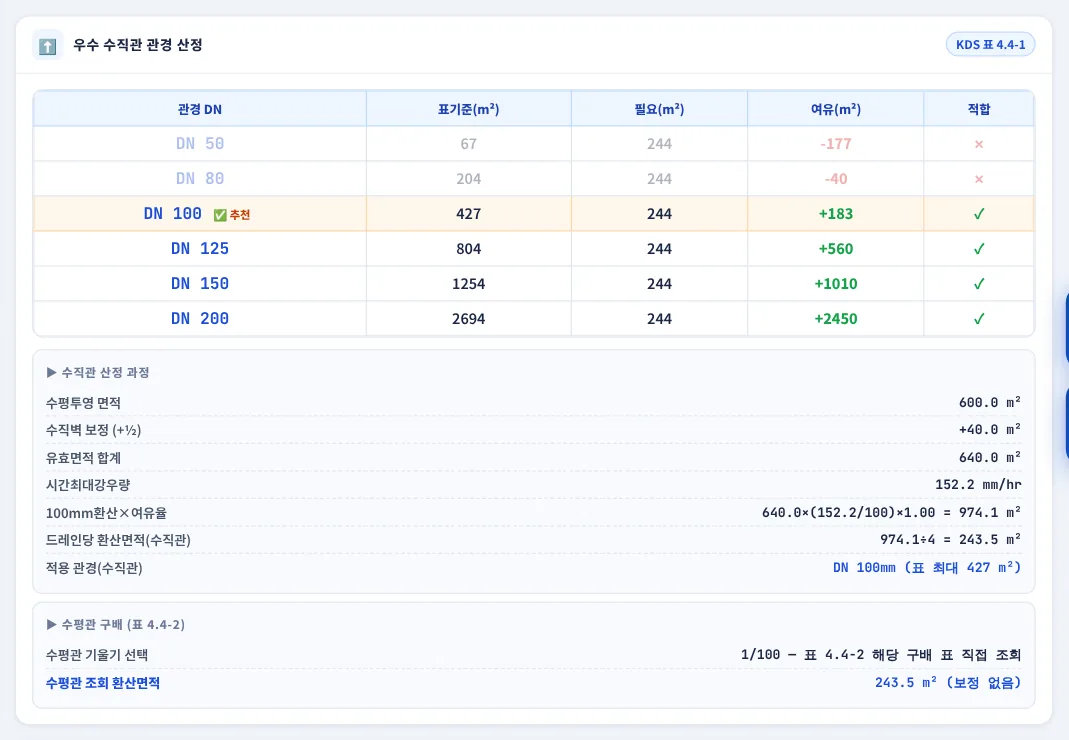Click the +183 margin value
The height and width of the screenshot is (740, 1069).
pos(836,214)
